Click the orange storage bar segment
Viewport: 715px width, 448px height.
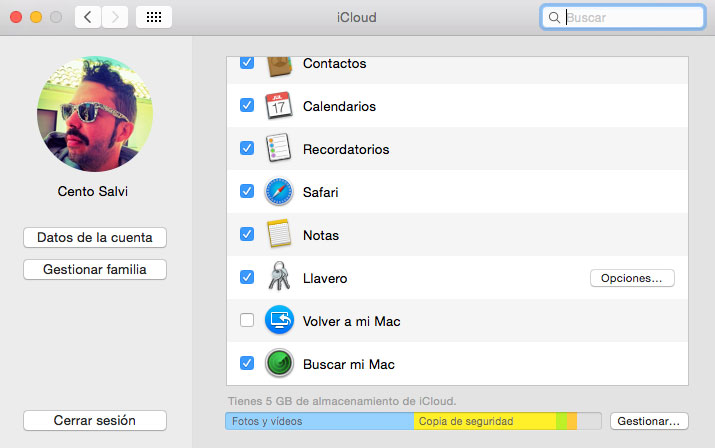572,421
